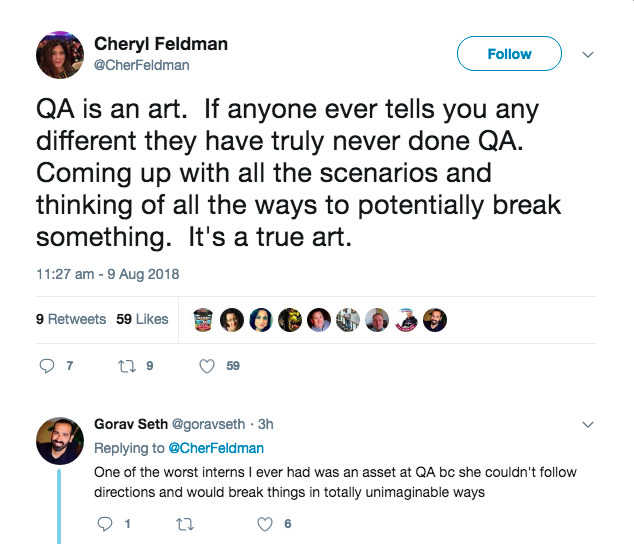
Task: Expand the chevron menu next to Follow
Action: [588, 54]
